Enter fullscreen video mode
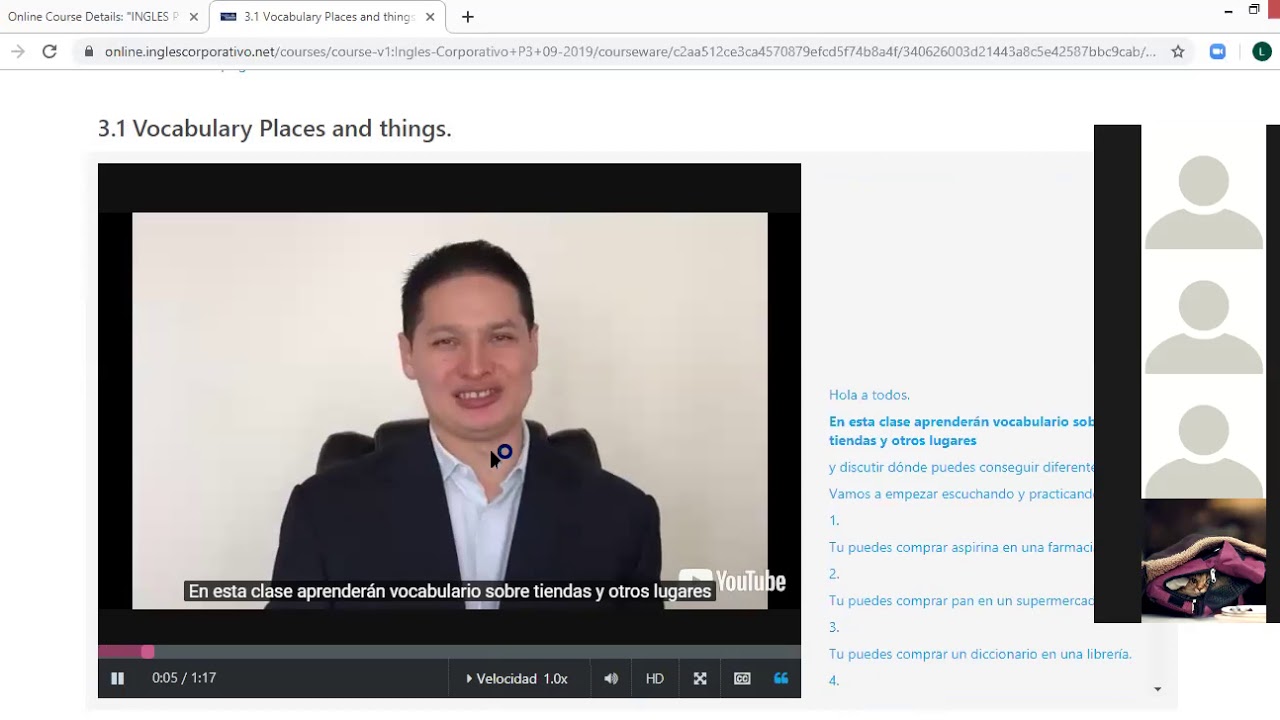The width and height of the screenshot is (1280, 720). tap(700, 678)
